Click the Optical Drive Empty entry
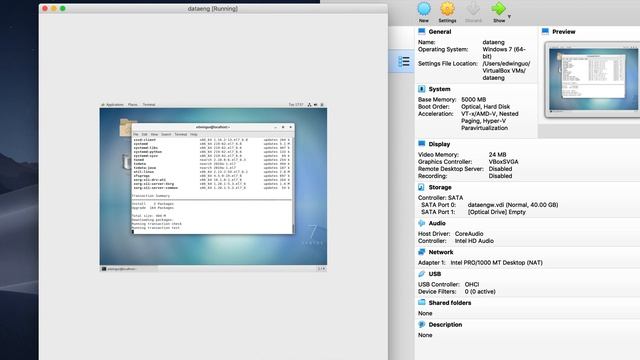The image size is (640, 360). (x=497, y=212)
